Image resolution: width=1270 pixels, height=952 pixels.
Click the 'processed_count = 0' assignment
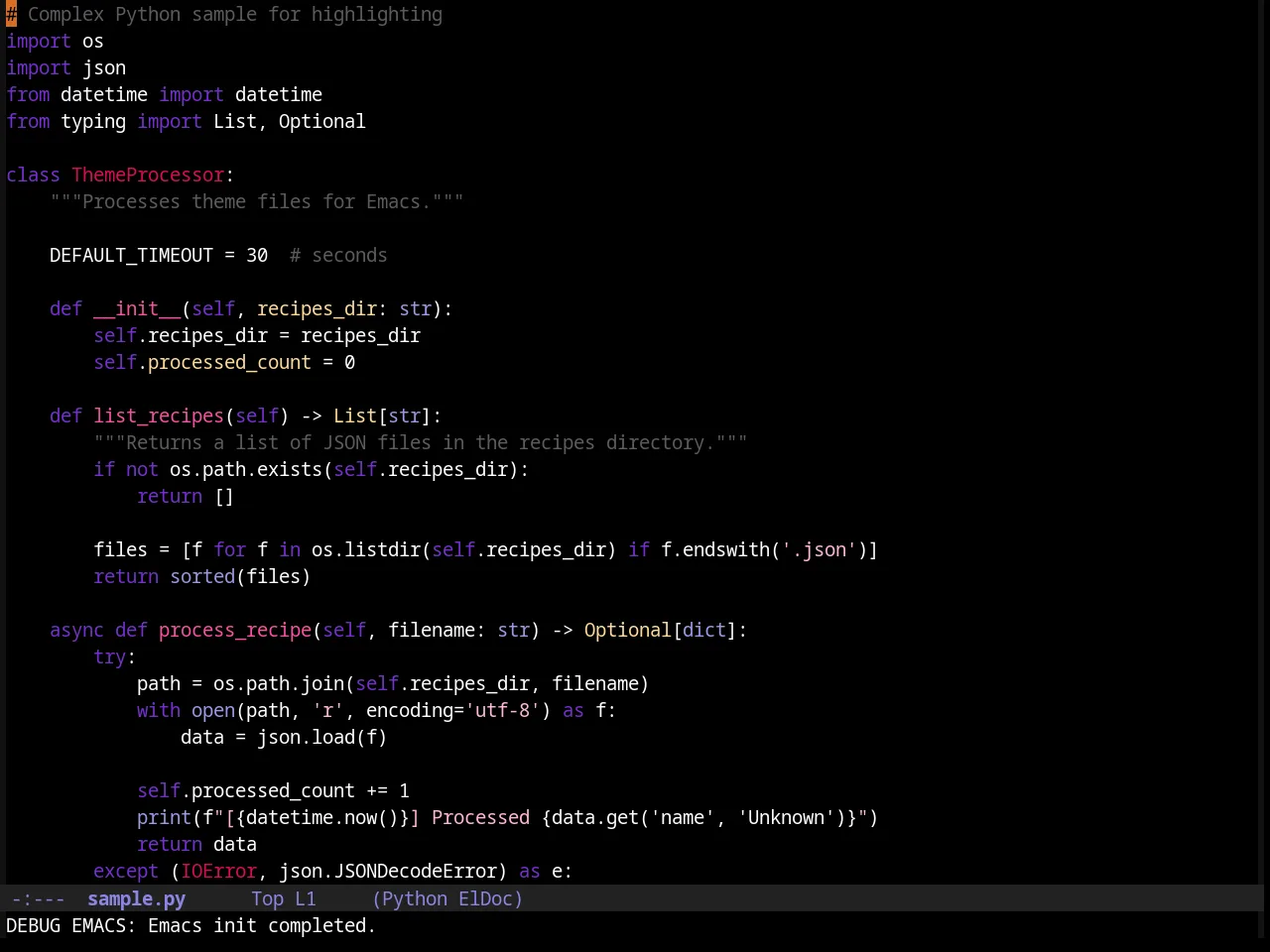point(251,362)
